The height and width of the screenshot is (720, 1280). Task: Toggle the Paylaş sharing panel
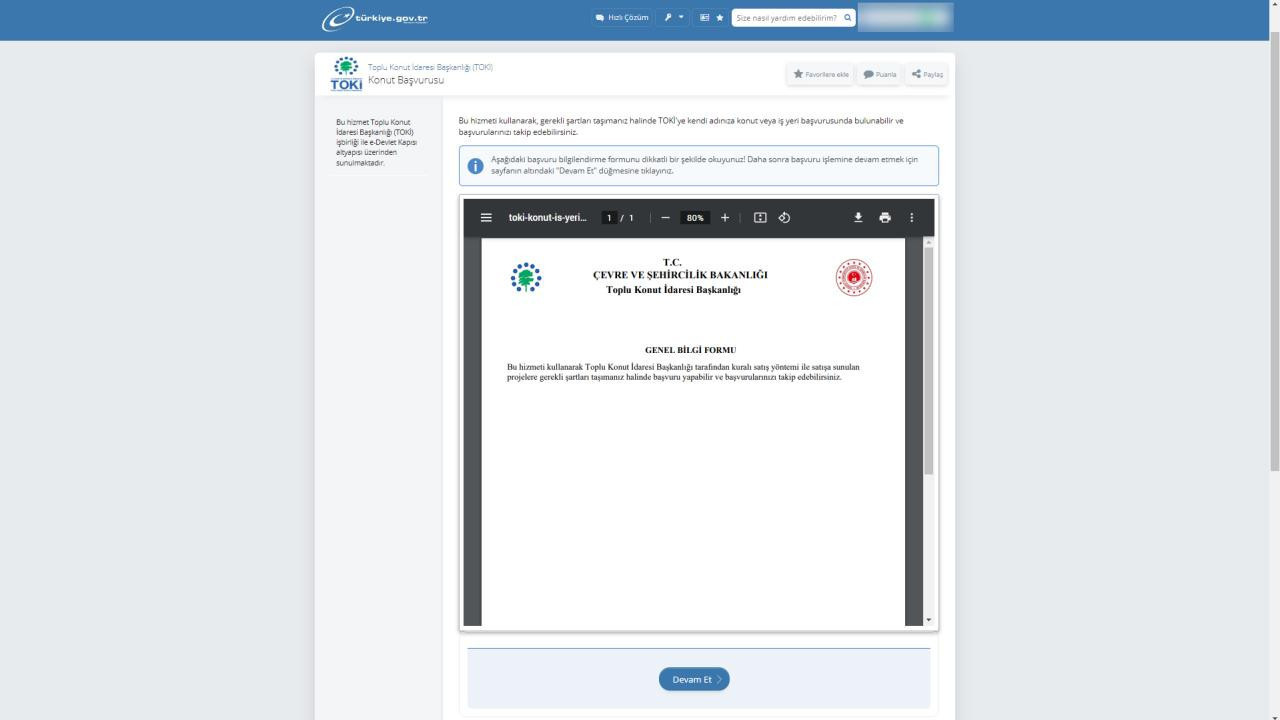(x=926, y=74)
